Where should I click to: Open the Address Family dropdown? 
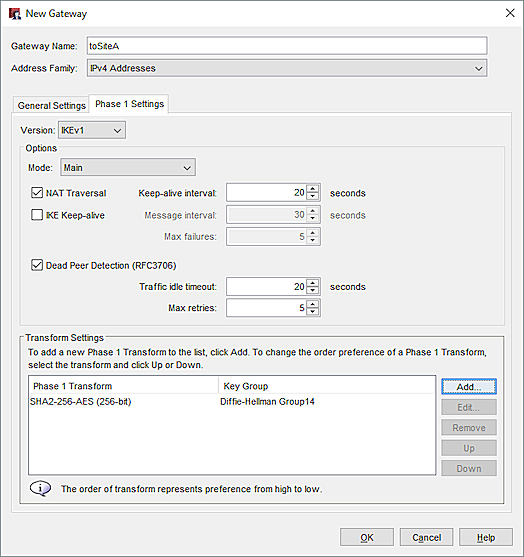coord(287,68)
